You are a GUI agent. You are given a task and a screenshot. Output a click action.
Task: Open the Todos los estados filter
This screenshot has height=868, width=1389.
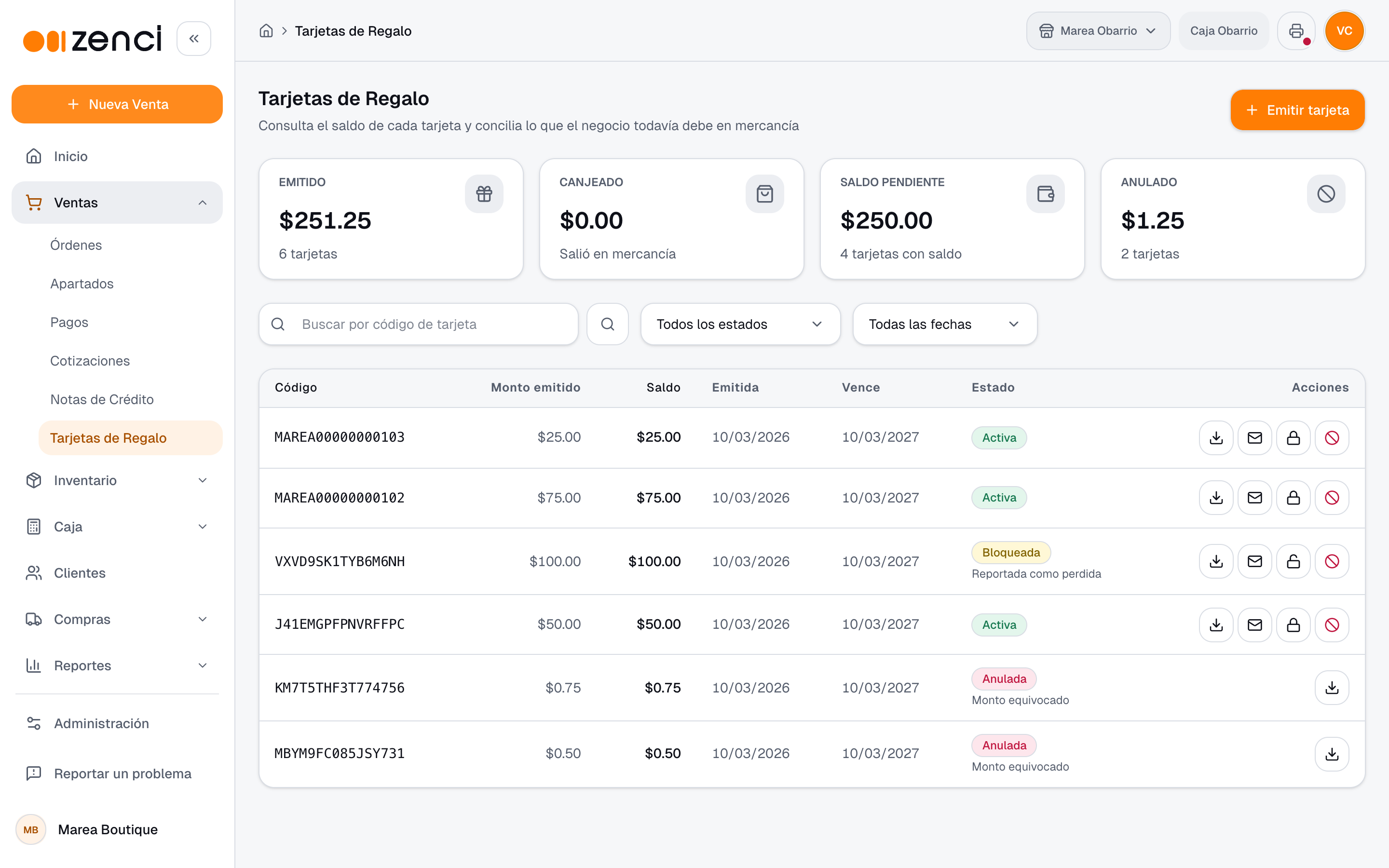pyautogui.click(x=740, y=325)
